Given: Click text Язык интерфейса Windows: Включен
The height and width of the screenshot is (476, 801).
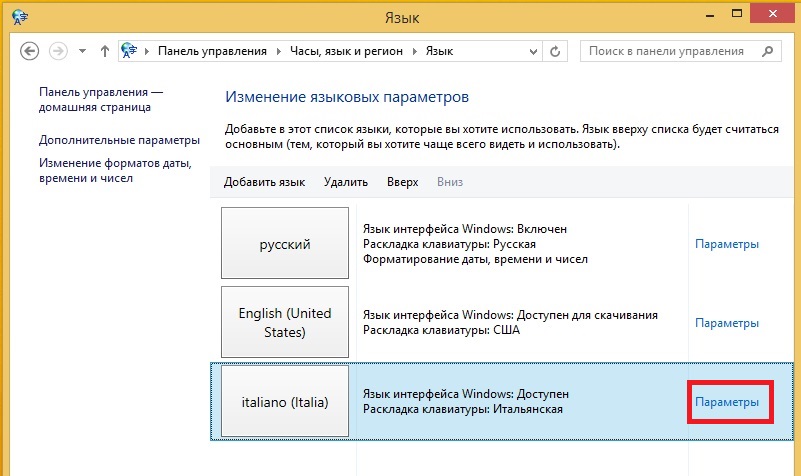Looking at the screenshot, I should [x=465, y=229].
